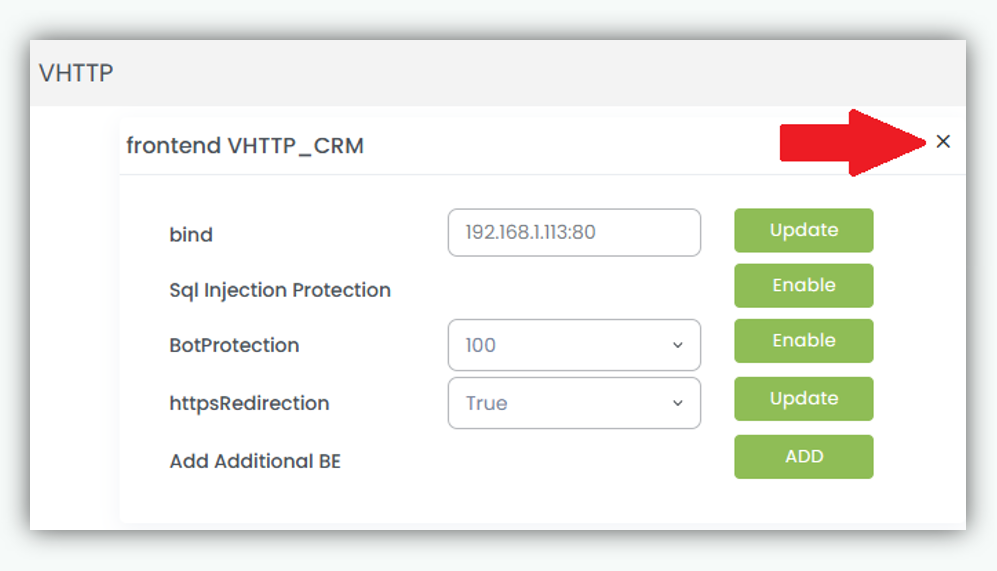Screen dimensions: 997x571
Task: Enable BotProtection with the green button
Action: (x=803, y=341)
